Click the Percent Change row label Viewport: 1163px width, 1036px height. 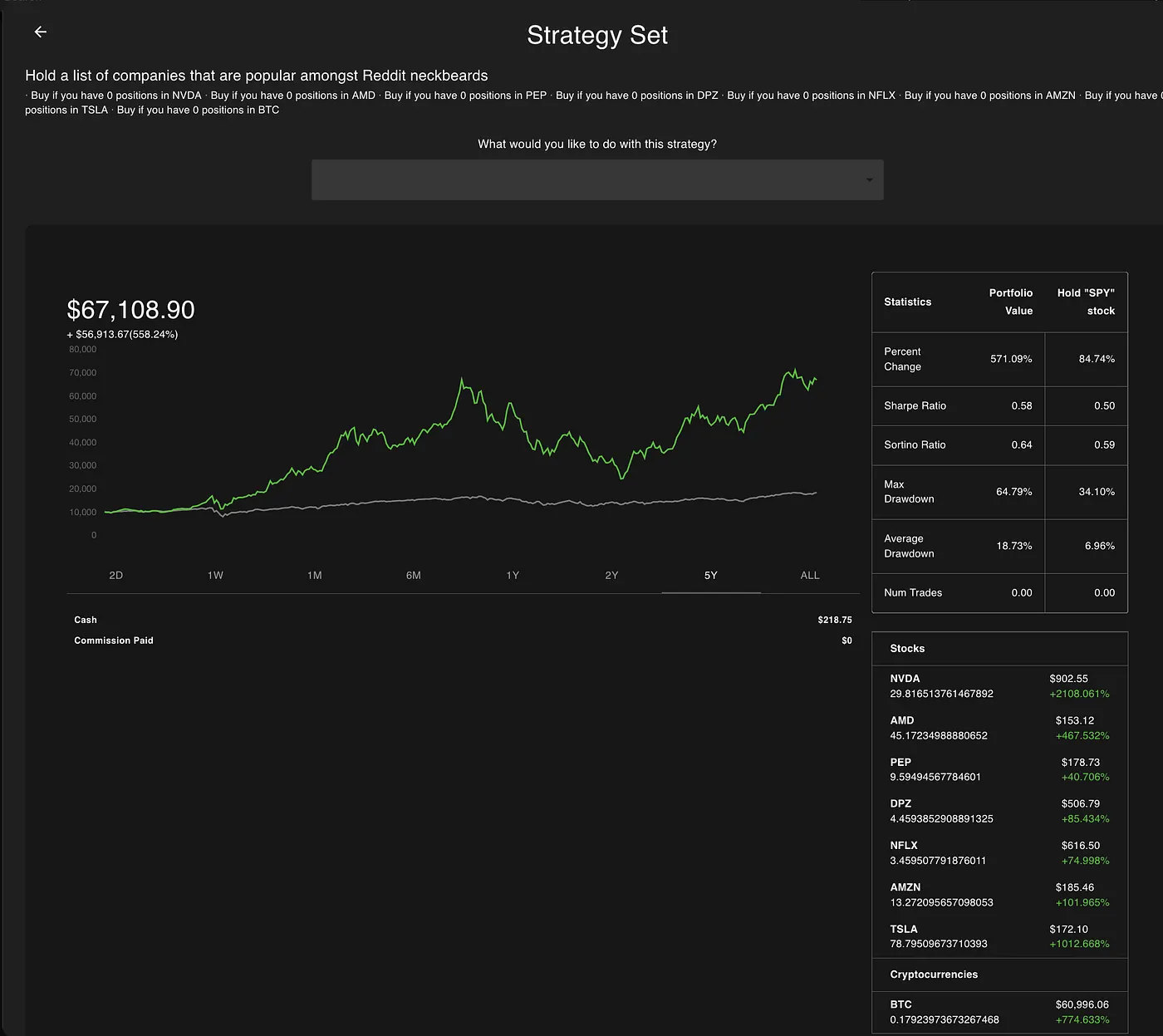pyautogui.click(x=903, y=359)
